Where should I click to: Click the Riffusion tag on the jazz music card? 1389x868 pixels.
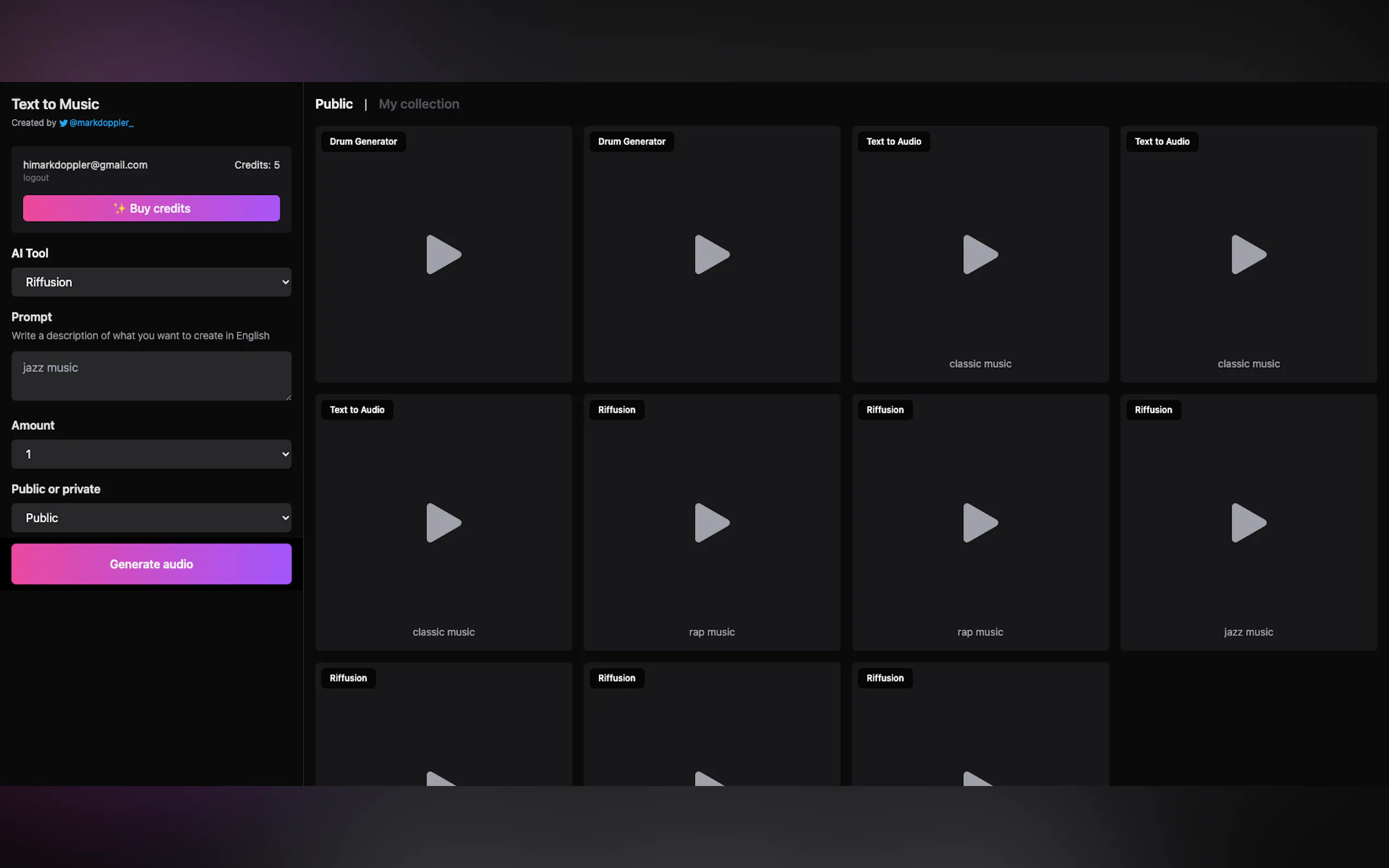1153,410
